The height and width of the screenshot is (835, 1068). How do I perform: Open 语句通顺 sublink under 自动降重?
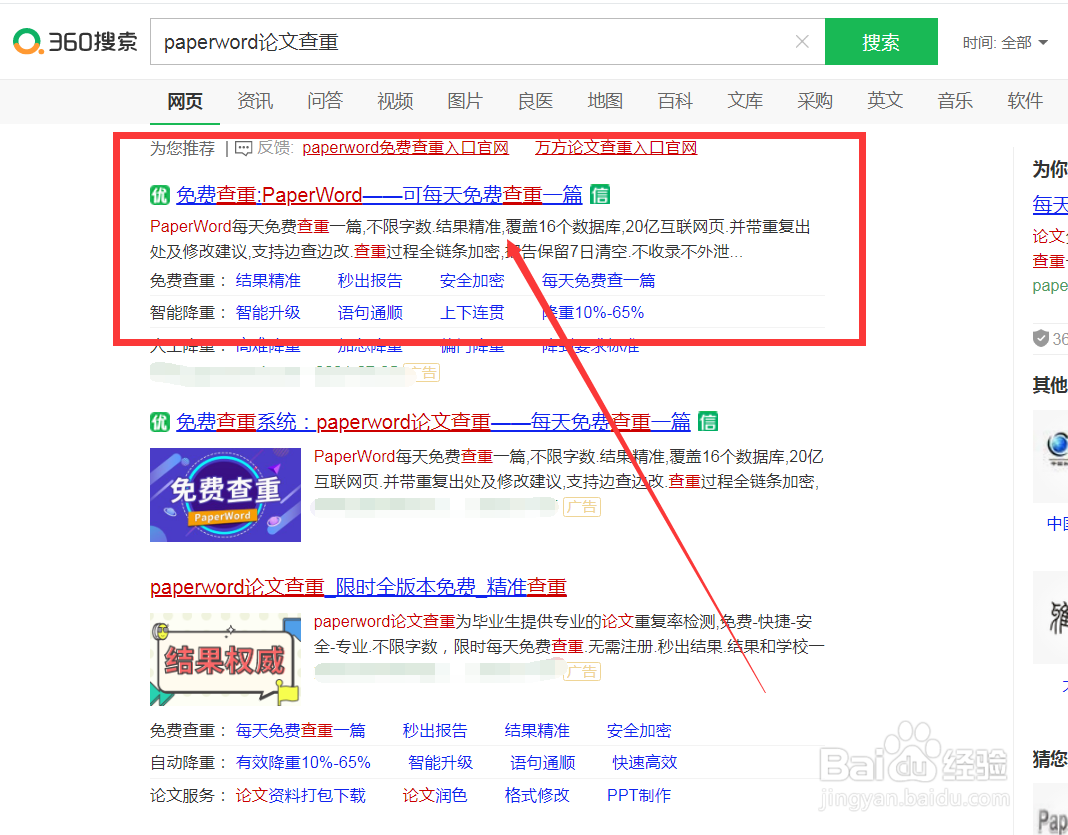pos(542,763)
